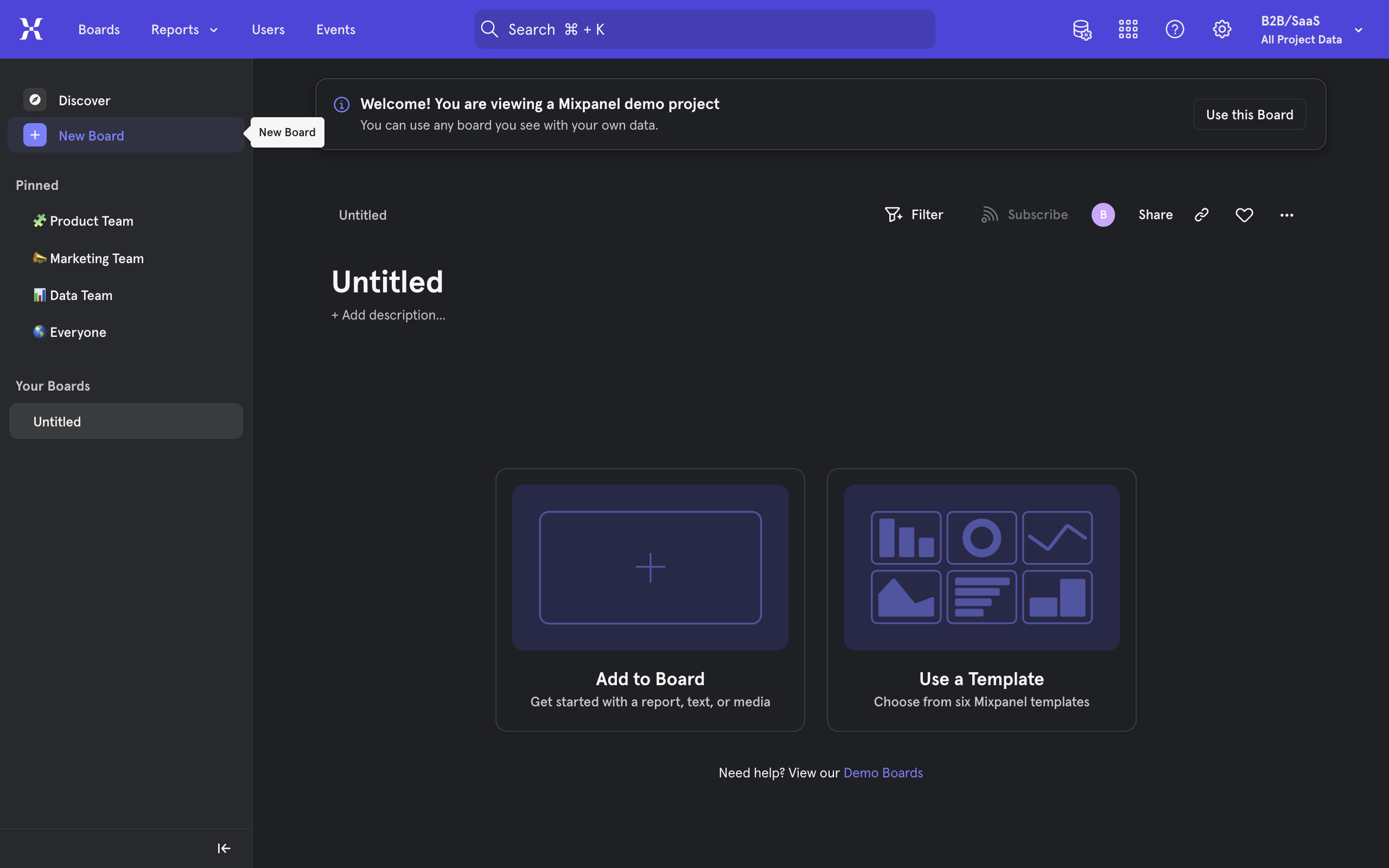
Task: Copy board link with chain icon
Action: point(1201,215)
